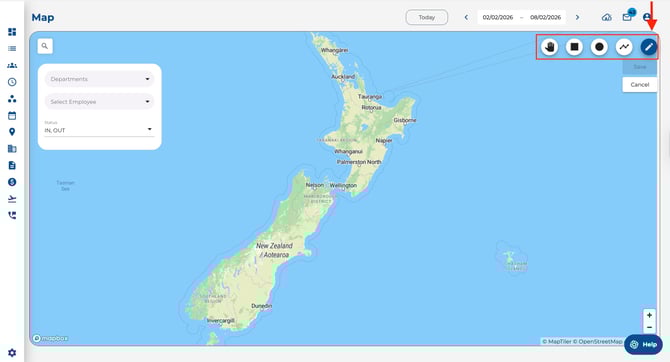670x362 pixels.
Task: Click the Invercargill label on map
Action: point(220,320)
